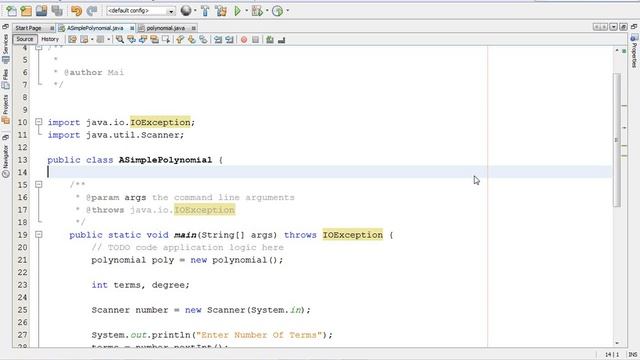640x360 pixels.
Task: Open the dropdown arrow beside the globe icon
Action: click(195, 11)
